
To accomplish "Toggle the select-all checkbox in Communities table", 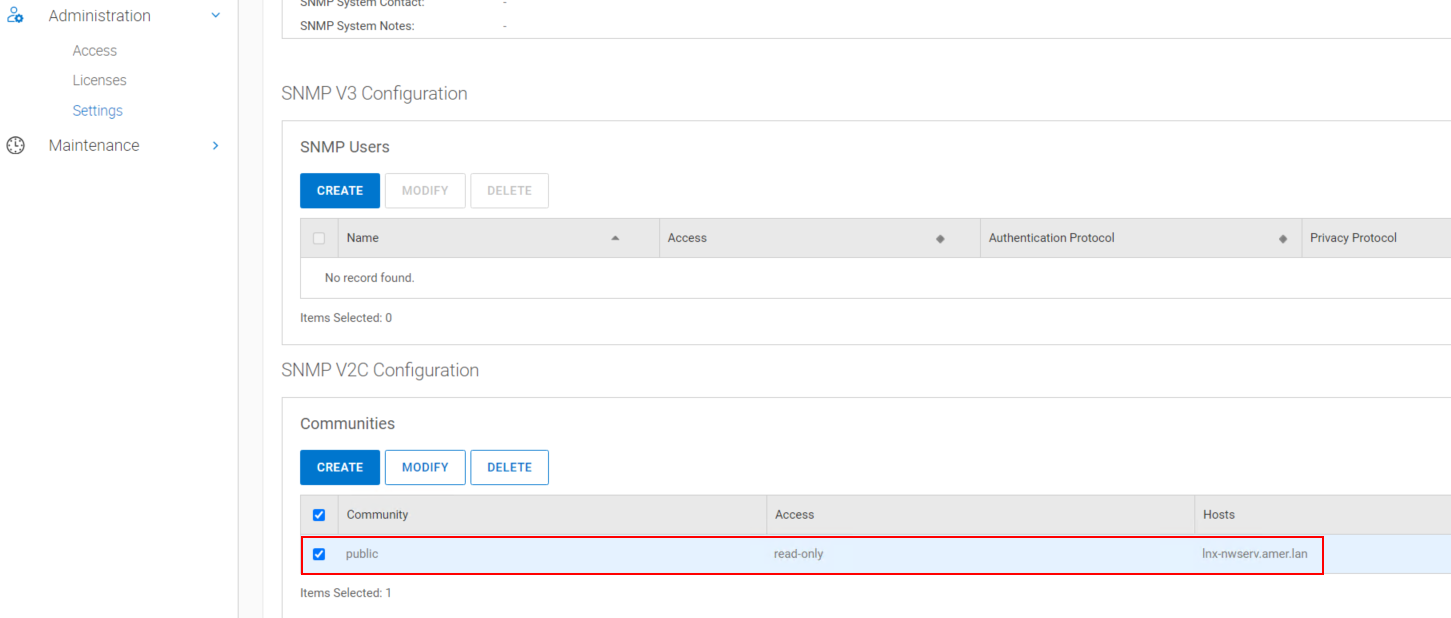I will coord(319,514).
